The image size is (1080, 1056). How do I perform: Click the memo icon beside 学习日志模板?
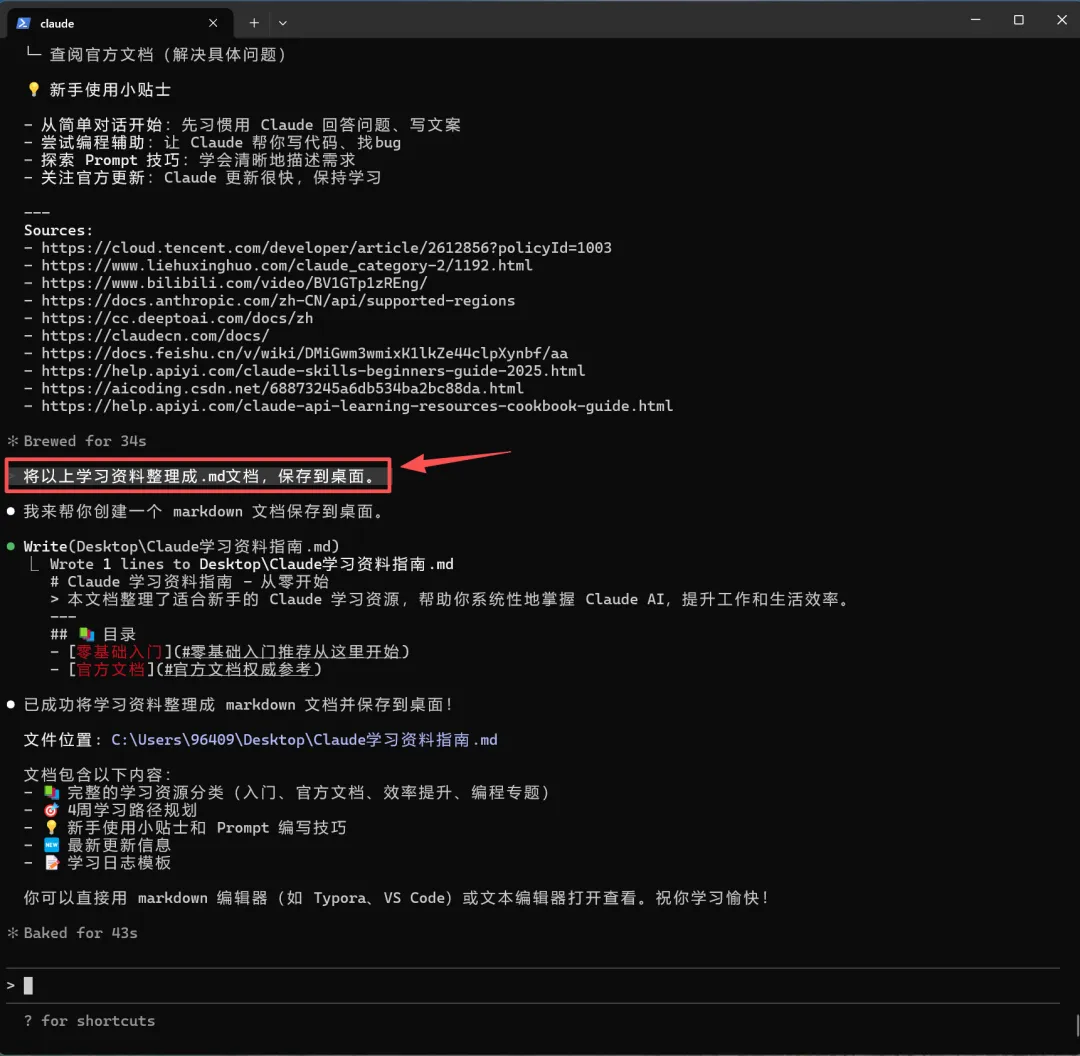point(51,862)
